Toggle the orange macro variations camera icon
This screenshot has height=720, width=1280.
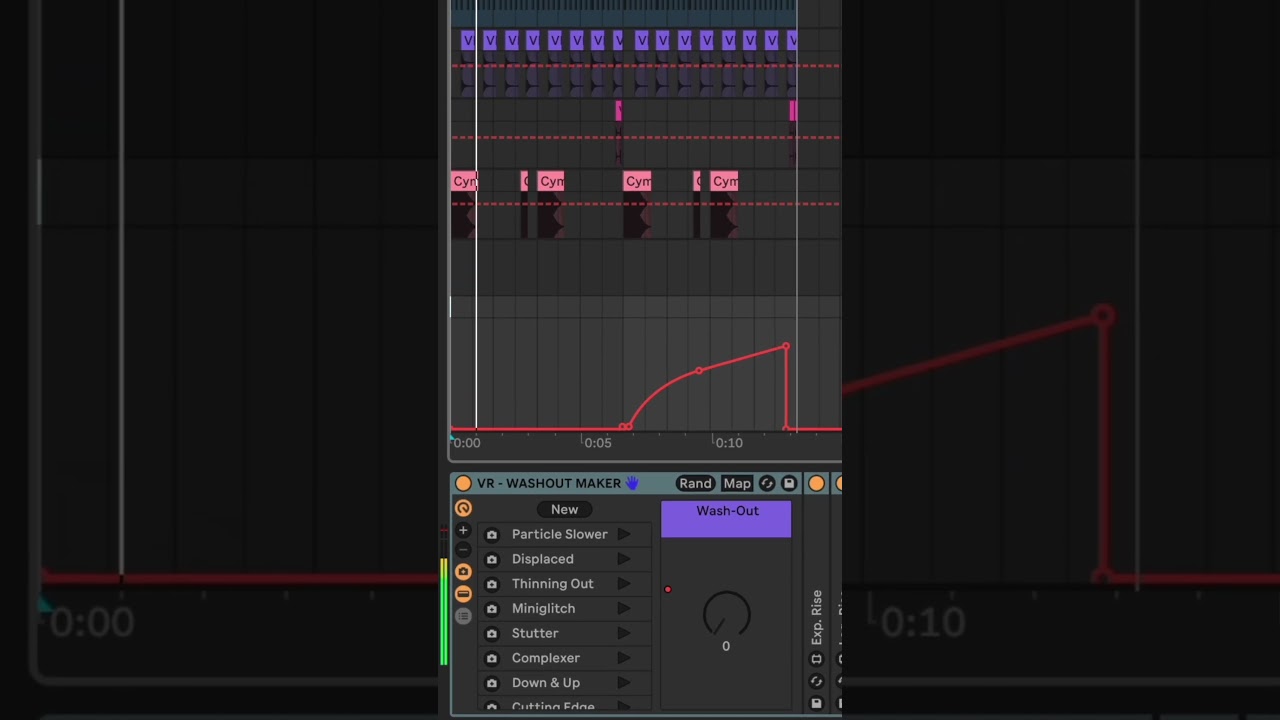point(463,572)
